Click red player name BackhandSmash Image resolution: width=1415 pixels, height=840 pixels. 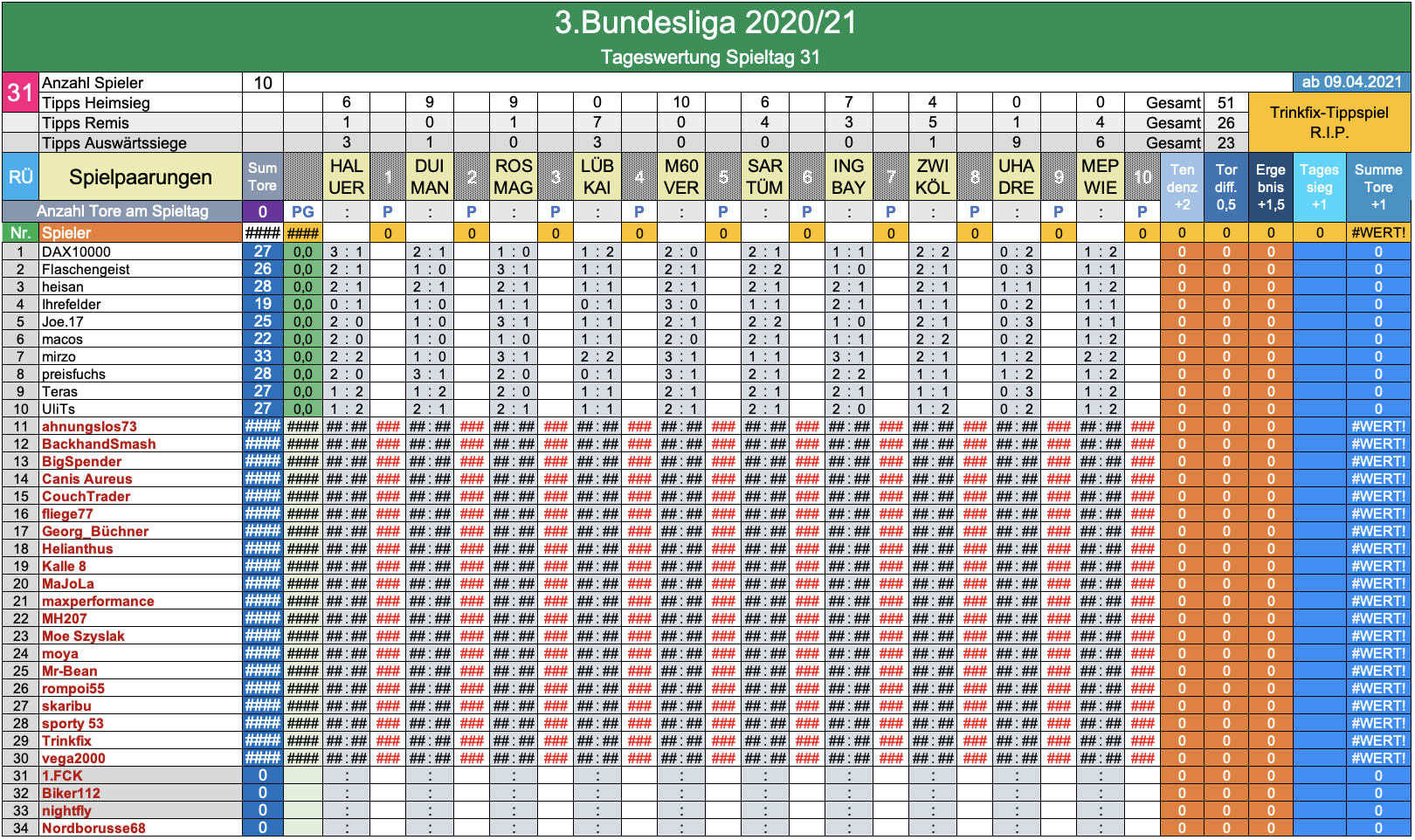pos(99,444)
